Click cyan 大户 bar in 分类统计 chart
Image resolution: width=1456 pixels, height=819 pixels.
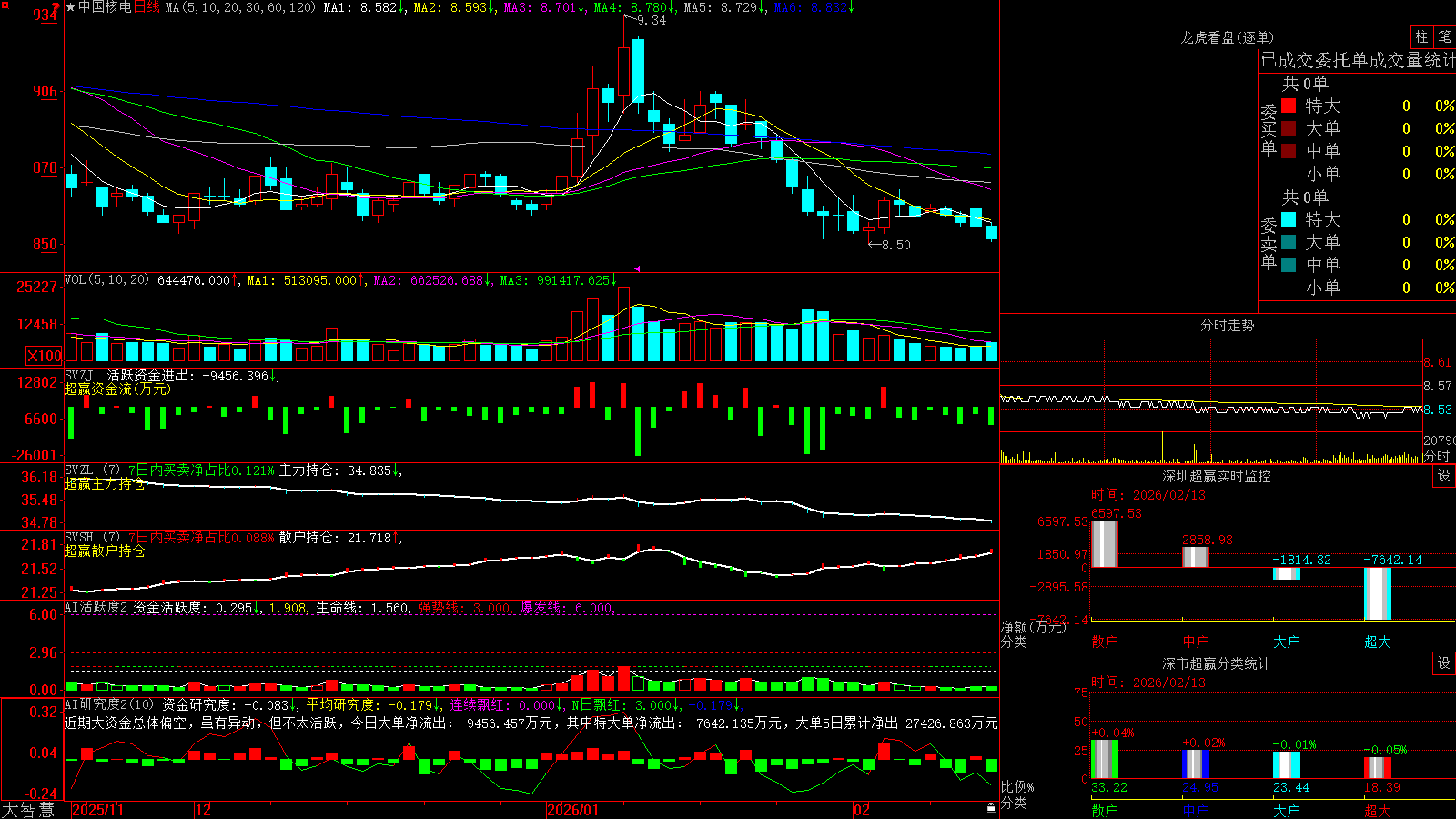[1286, 765]
